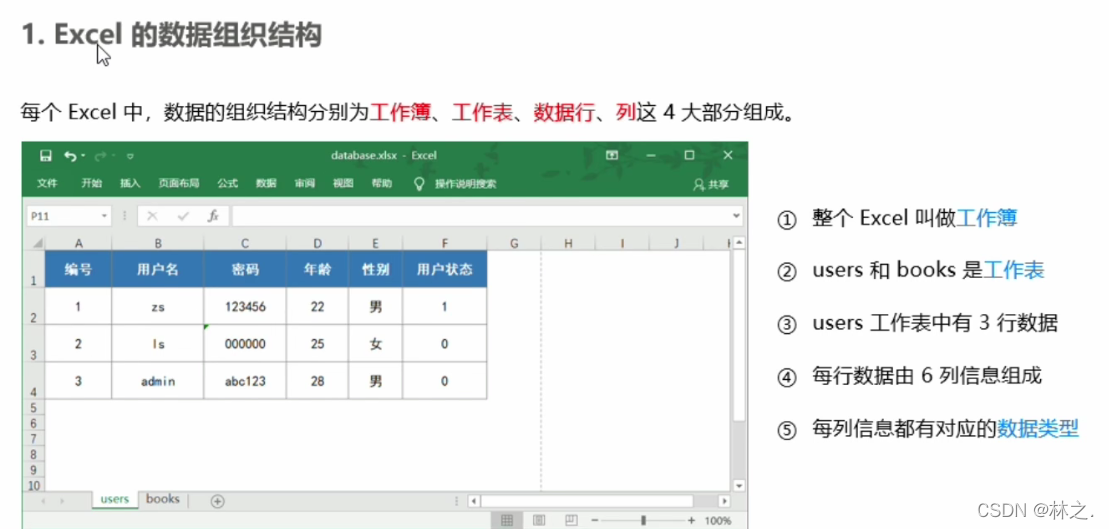
Task: Switch to Normal view icon
Action: point(507,521)
